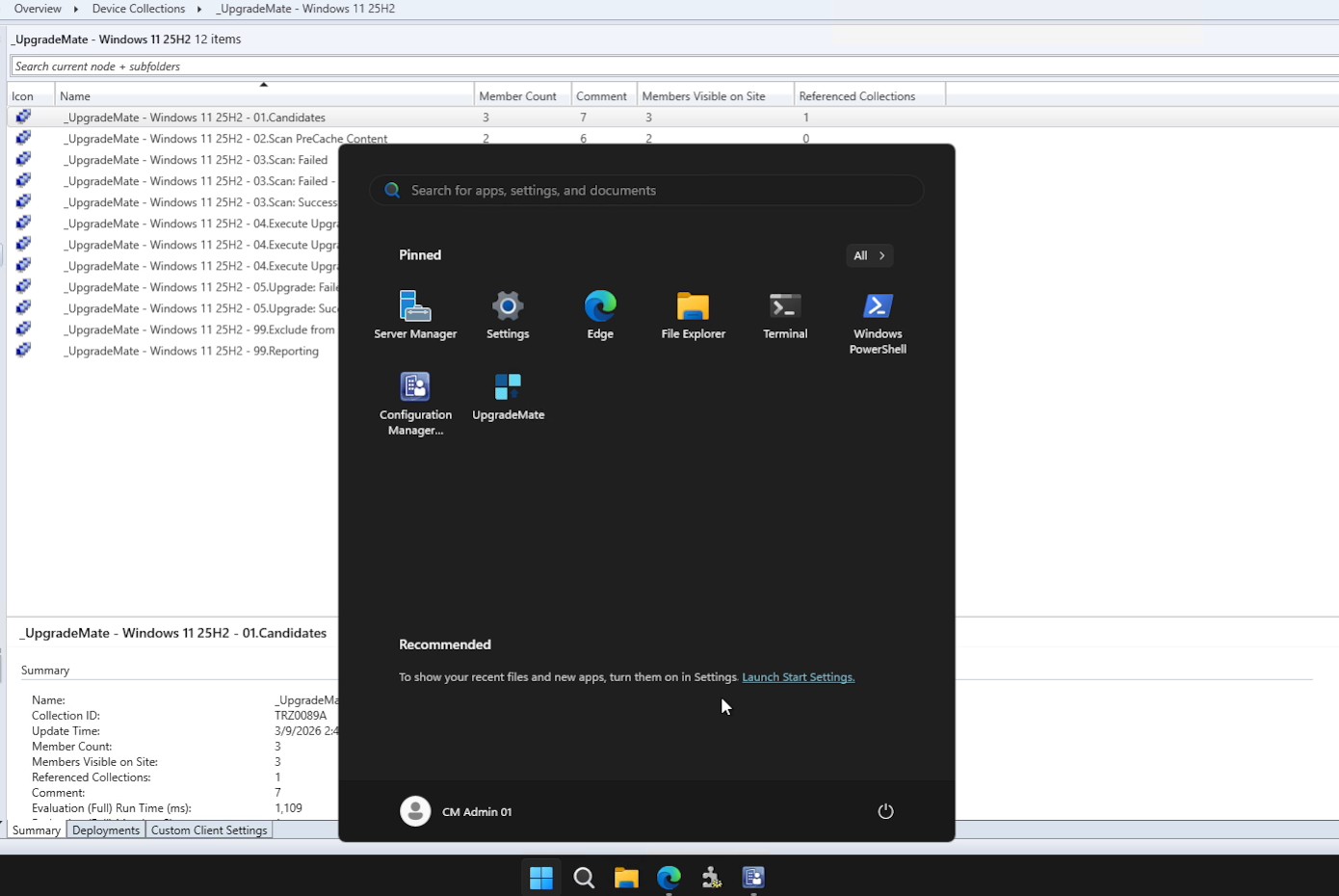Sort by Member Count column
1339x896 pixels.
[x=522, y=95]
